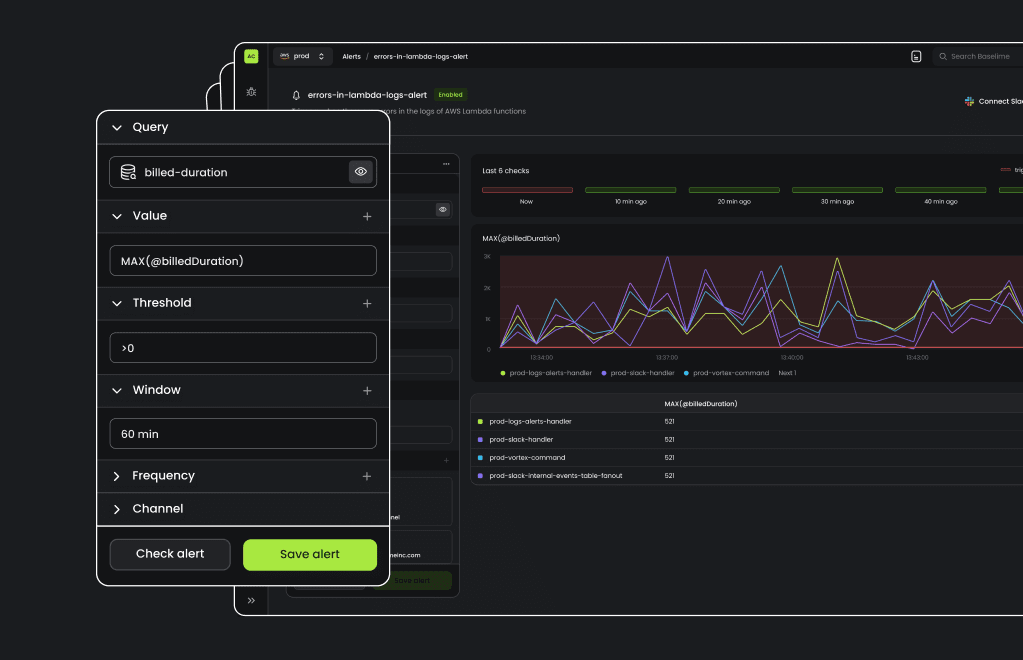Collapse the Window section chevron
Screen dimensions: 1023x660
coord(117,391)
